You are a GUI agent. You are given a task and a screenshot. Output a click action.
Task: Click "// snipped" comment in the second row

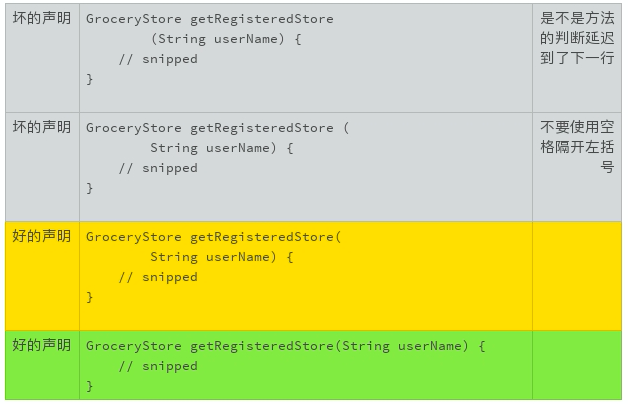pyautogui.click(x=158, y=168)
